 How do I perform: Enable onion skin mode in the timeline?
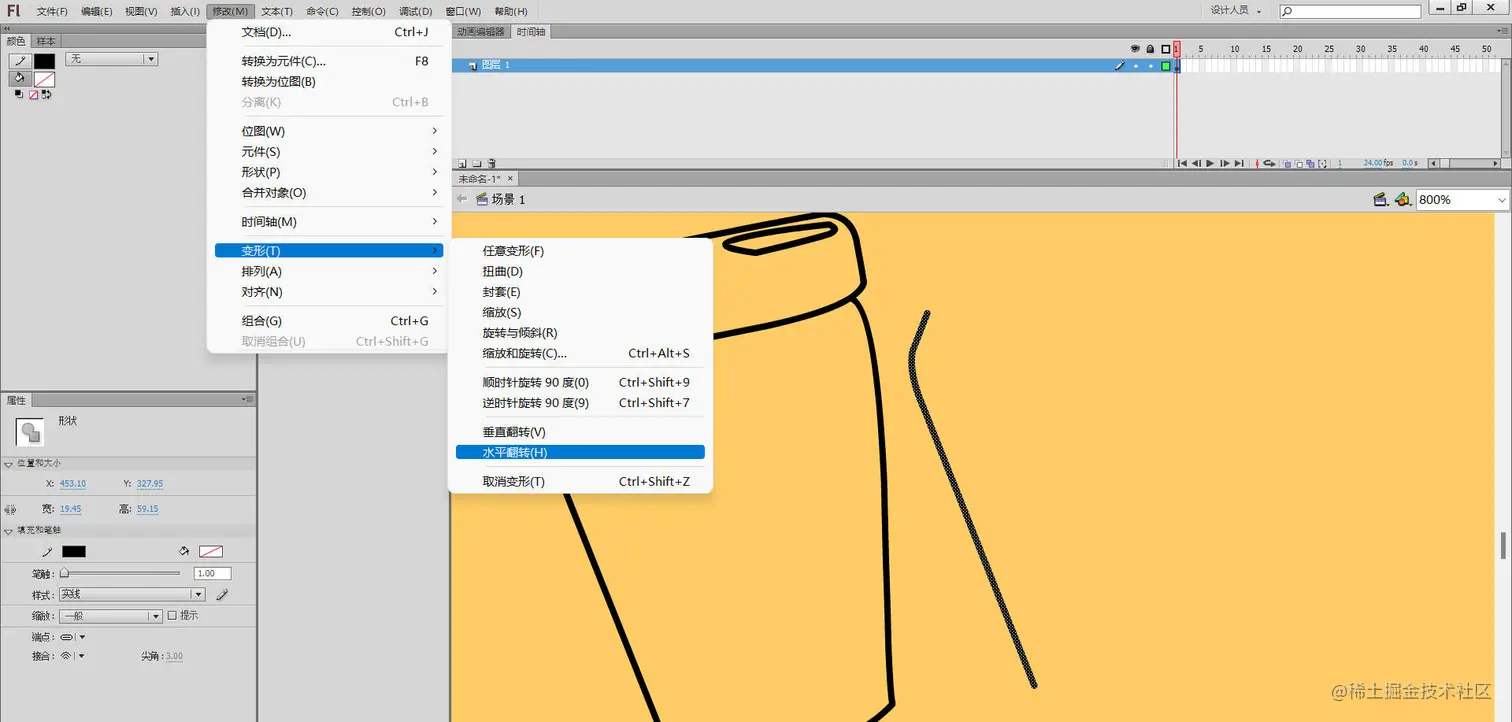[1288, 163]
